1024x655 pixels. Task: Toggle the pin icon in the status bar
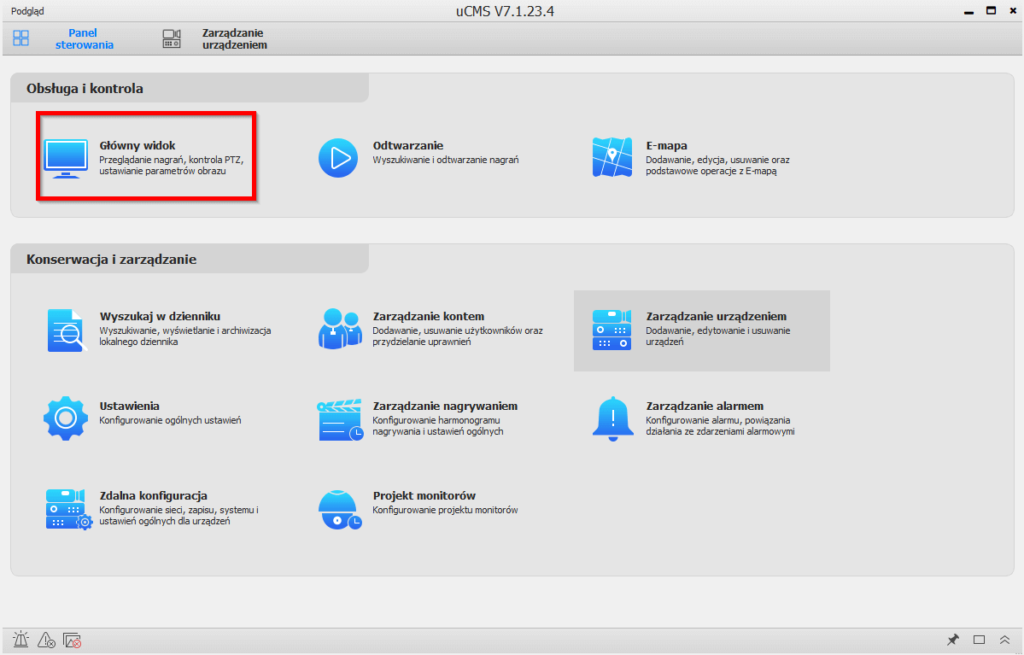tap(952, 639)
